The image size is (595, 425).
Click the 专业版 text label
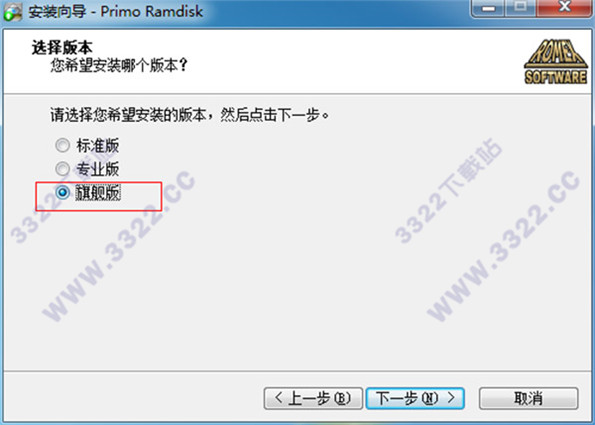98,169
